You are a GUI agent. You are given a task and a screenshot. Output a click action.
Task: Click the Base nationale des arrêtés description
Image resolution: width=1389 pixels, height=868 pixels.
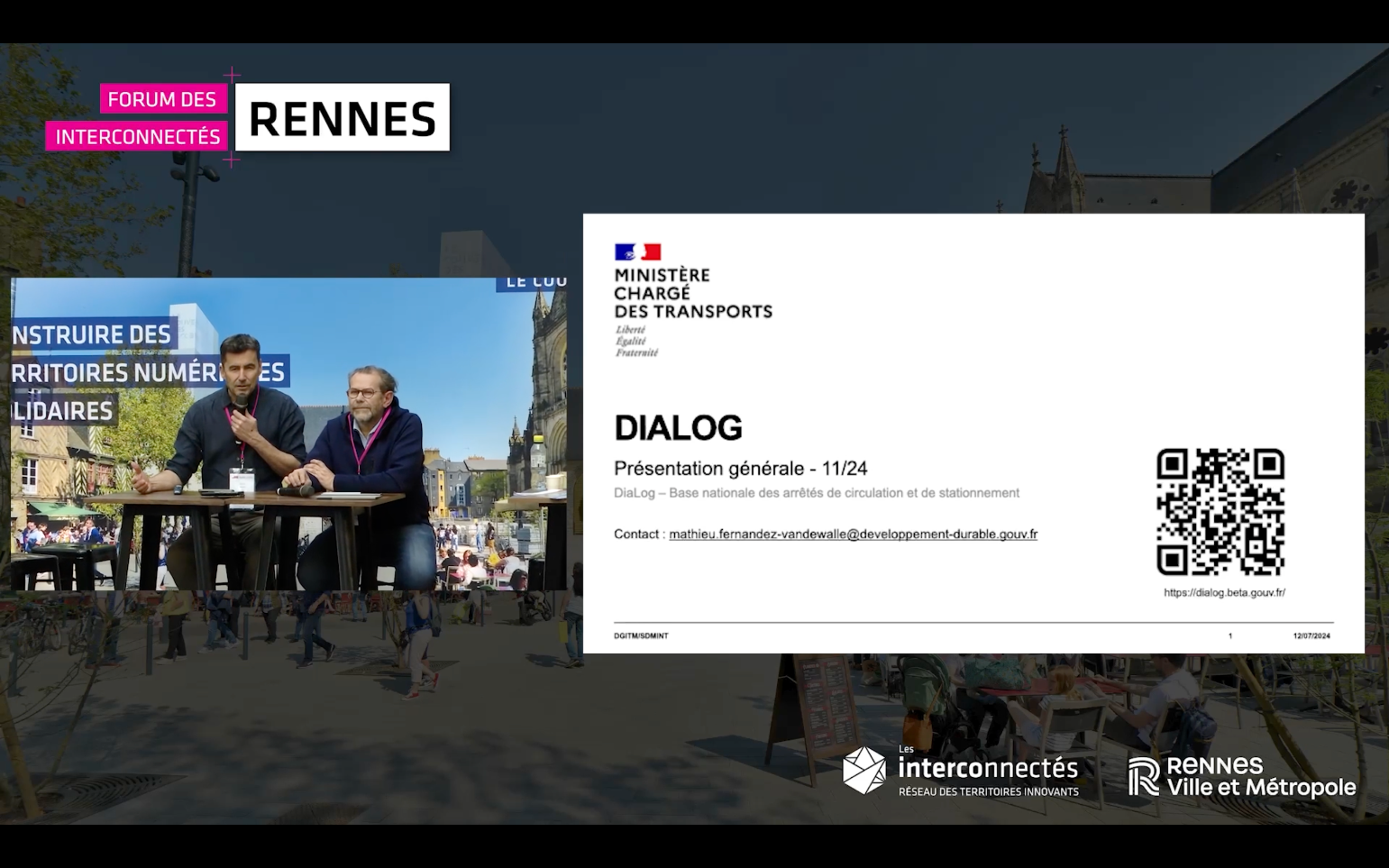pos(817,493)
